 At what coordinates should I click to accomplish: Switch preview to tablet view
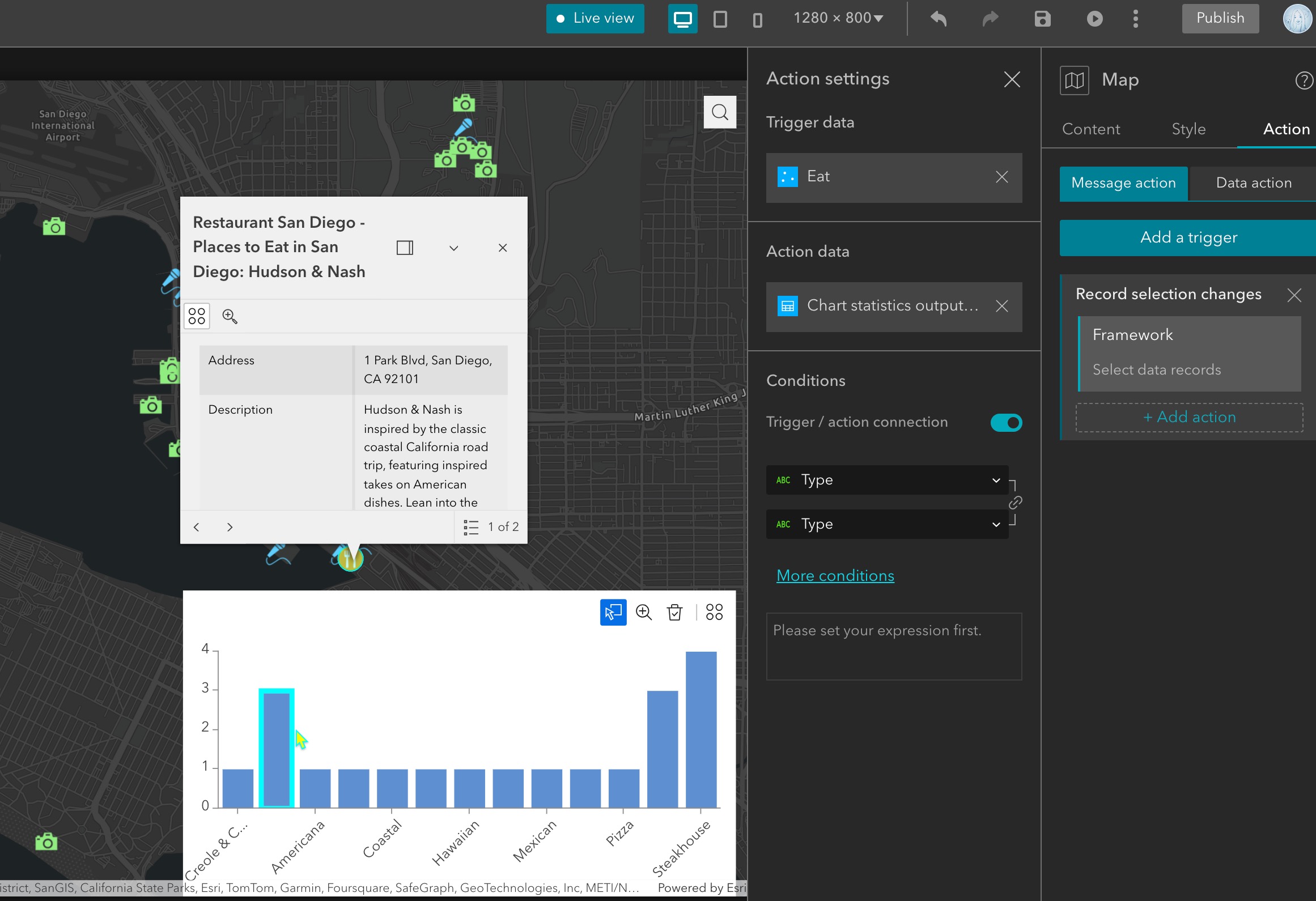[720, 19]
